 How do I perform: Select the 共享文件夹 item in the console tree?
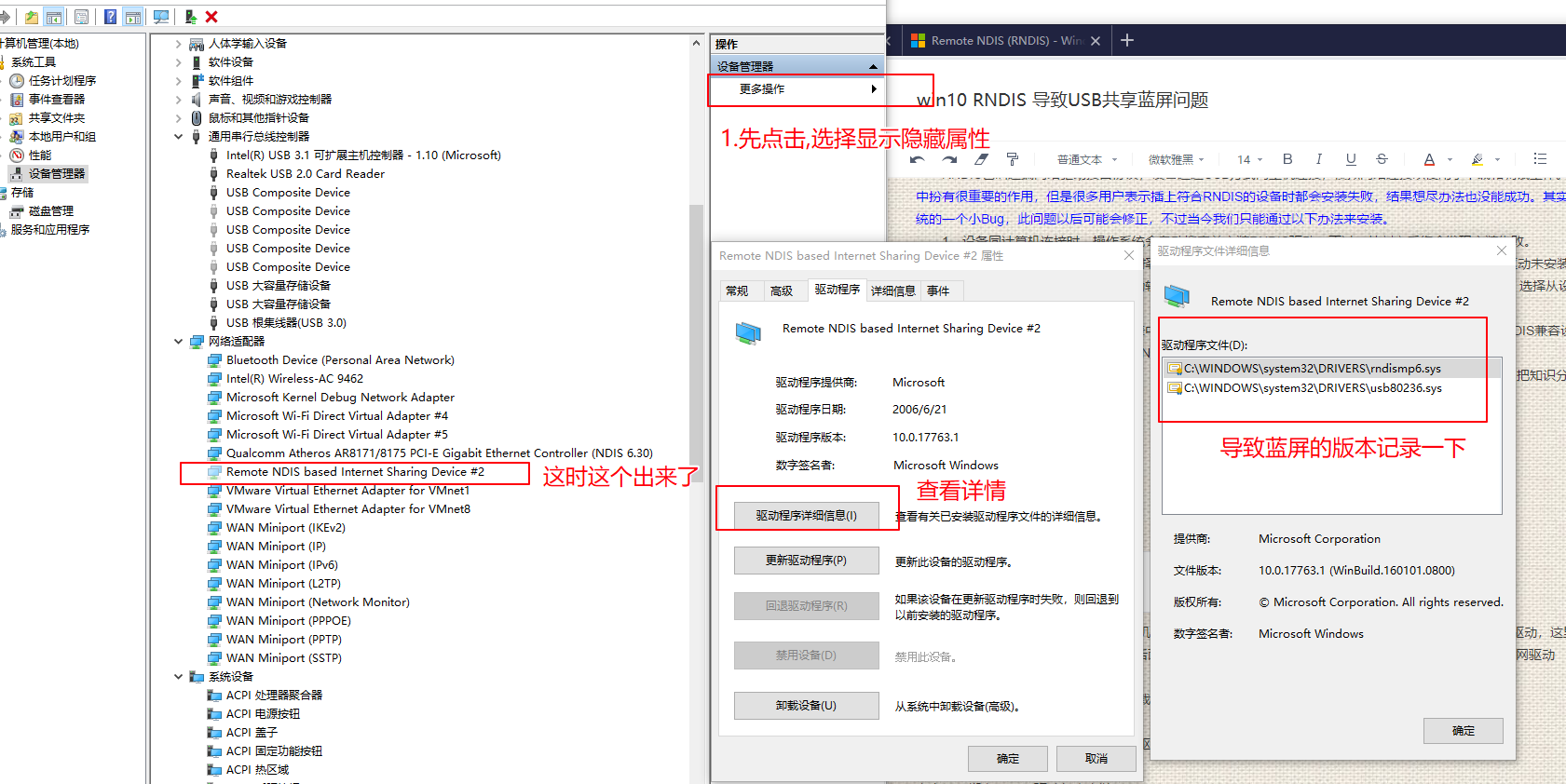click(57, 118)
